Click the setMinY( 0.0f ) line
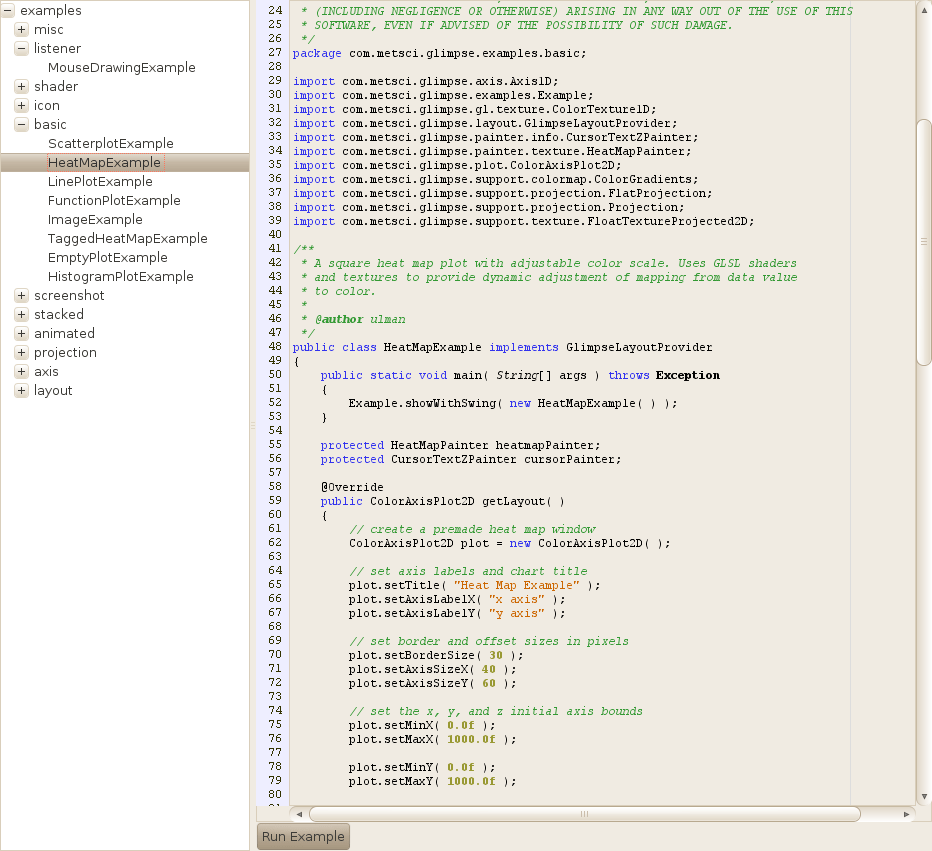This screenshot has width=932, height=851. tap(421, 767)
